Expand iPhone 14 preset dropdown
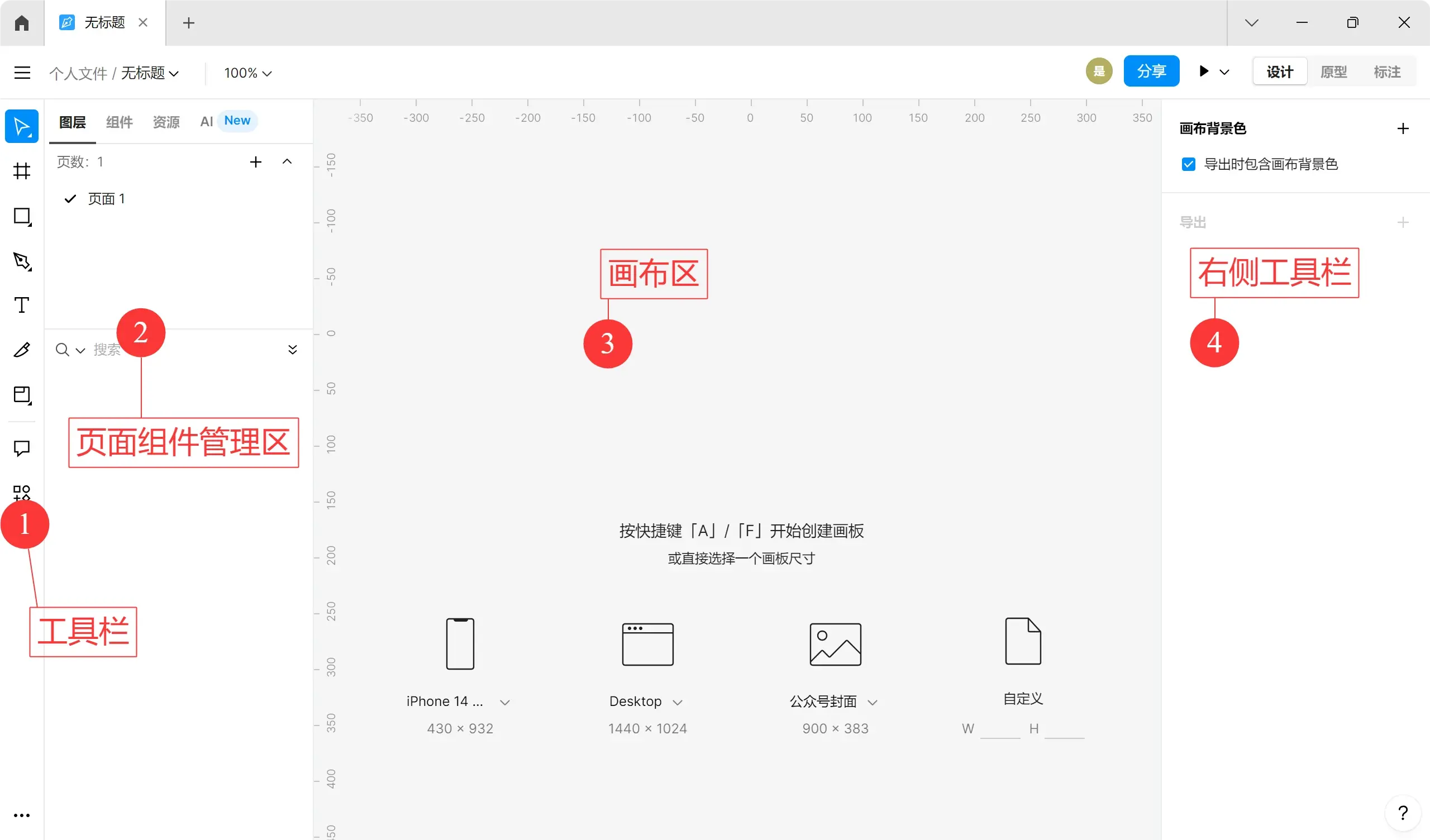Viewport: 1430px width, 840px height. 505,703
